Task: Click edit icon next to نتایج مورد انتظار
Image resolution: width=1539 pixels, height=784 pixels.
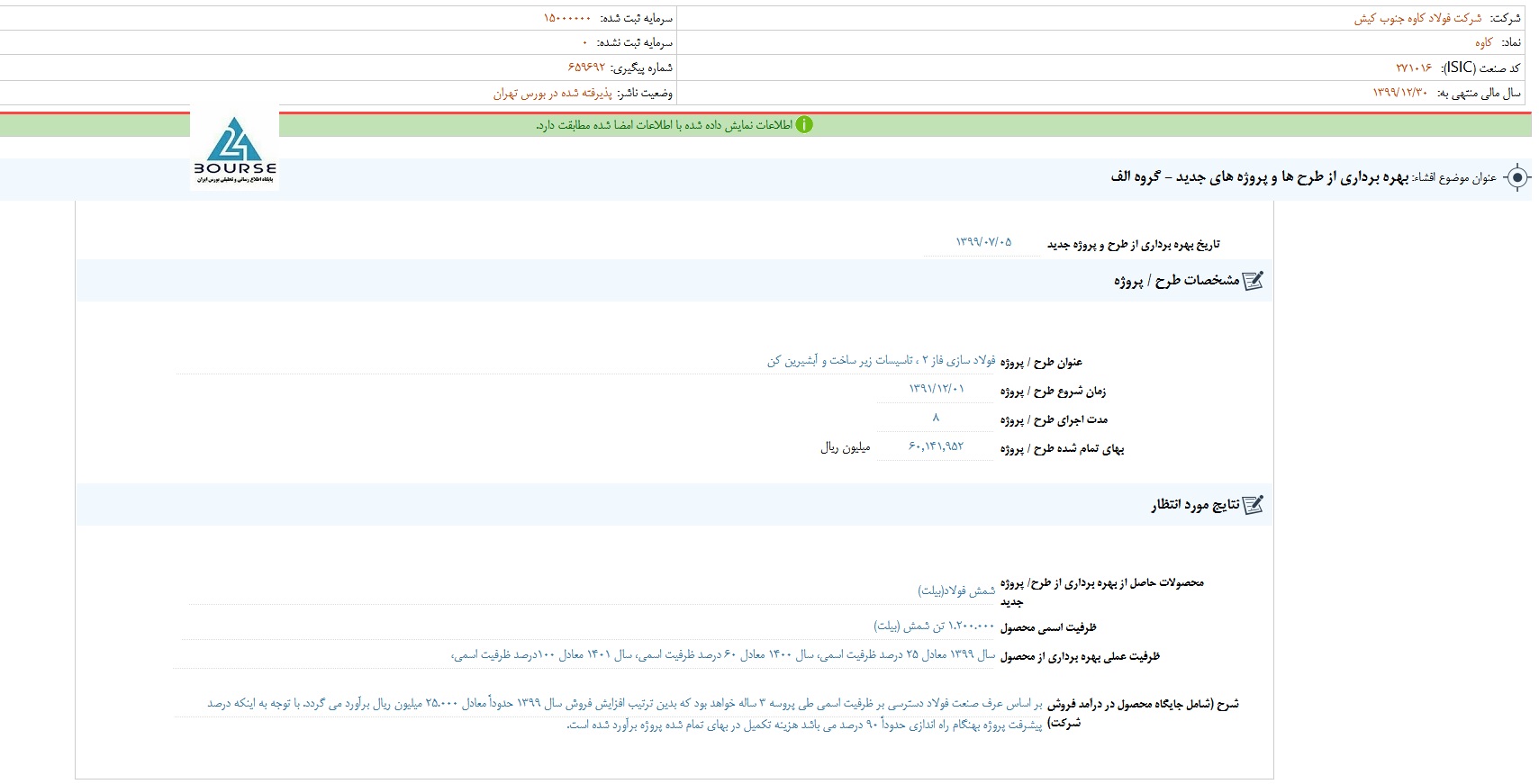Action: [1253, 505]
